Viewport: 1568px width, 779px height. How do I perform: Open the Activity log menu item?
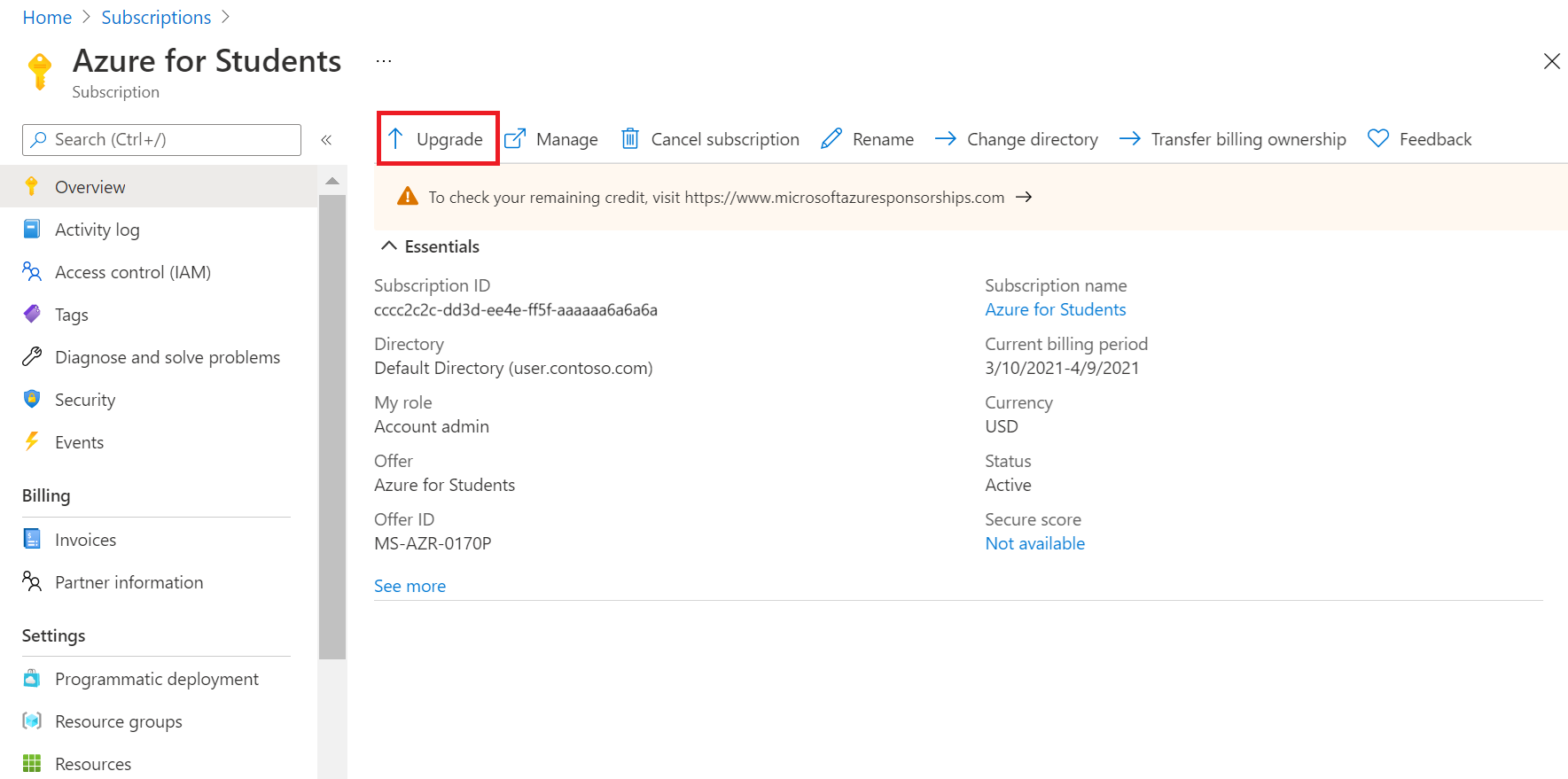(x=97, y=230)
